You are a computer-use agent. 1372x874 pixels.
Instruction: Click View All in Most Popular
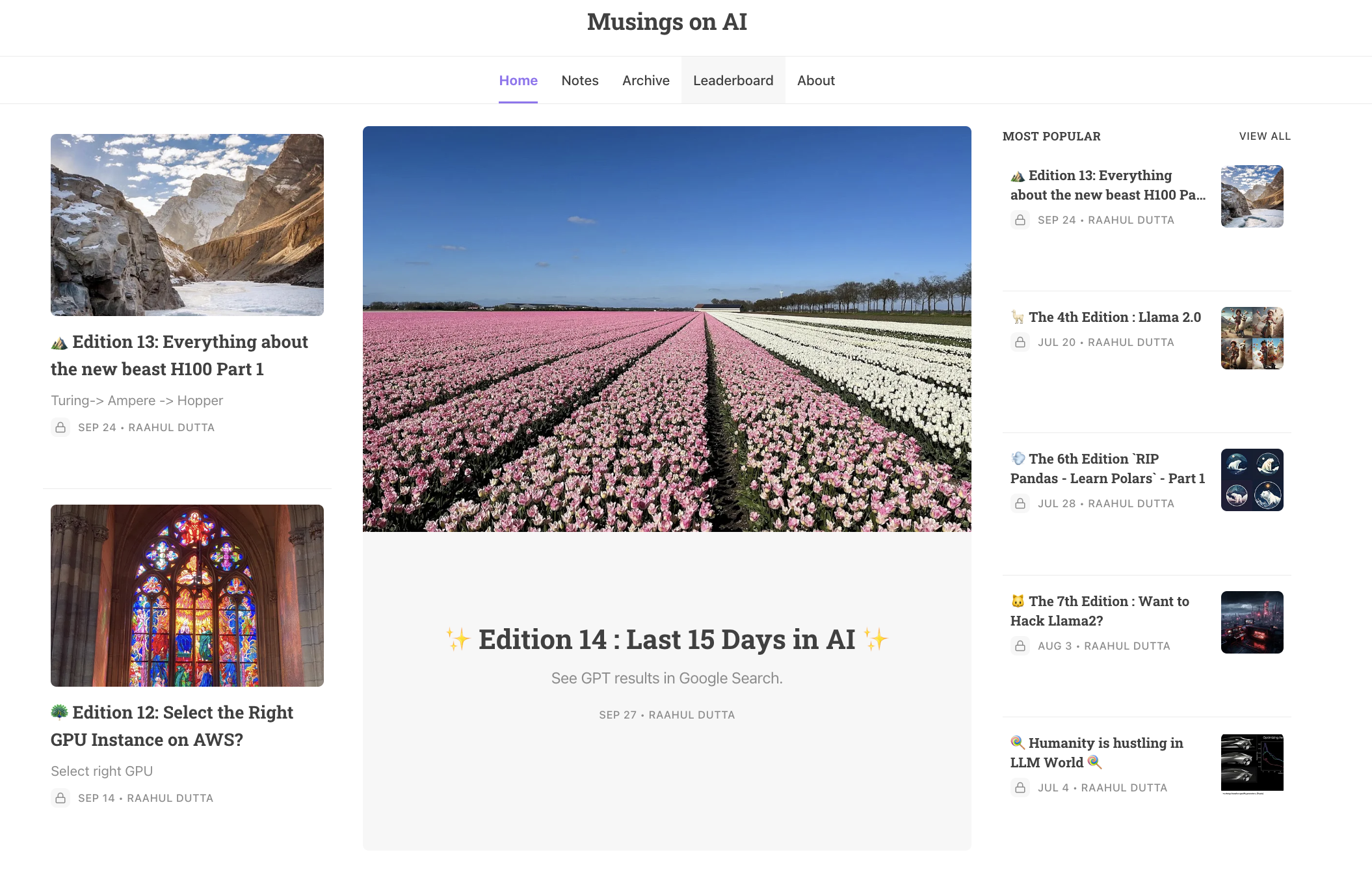1264,136
